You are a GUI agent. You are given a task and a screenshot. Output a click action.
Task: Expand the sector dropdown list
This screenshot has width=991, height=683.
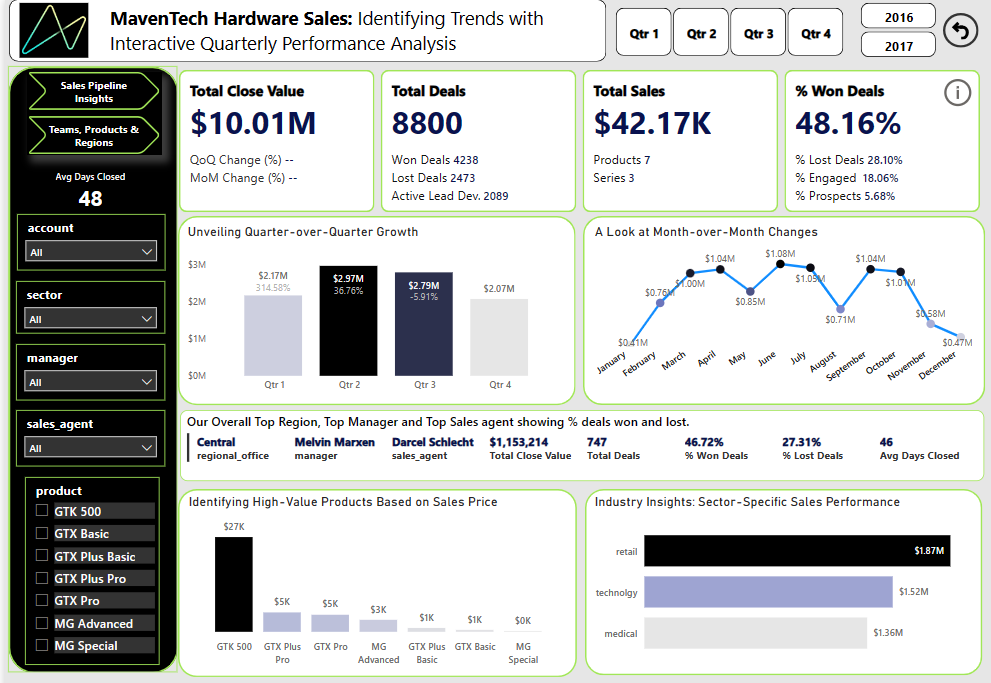click(x=91, y=319)
